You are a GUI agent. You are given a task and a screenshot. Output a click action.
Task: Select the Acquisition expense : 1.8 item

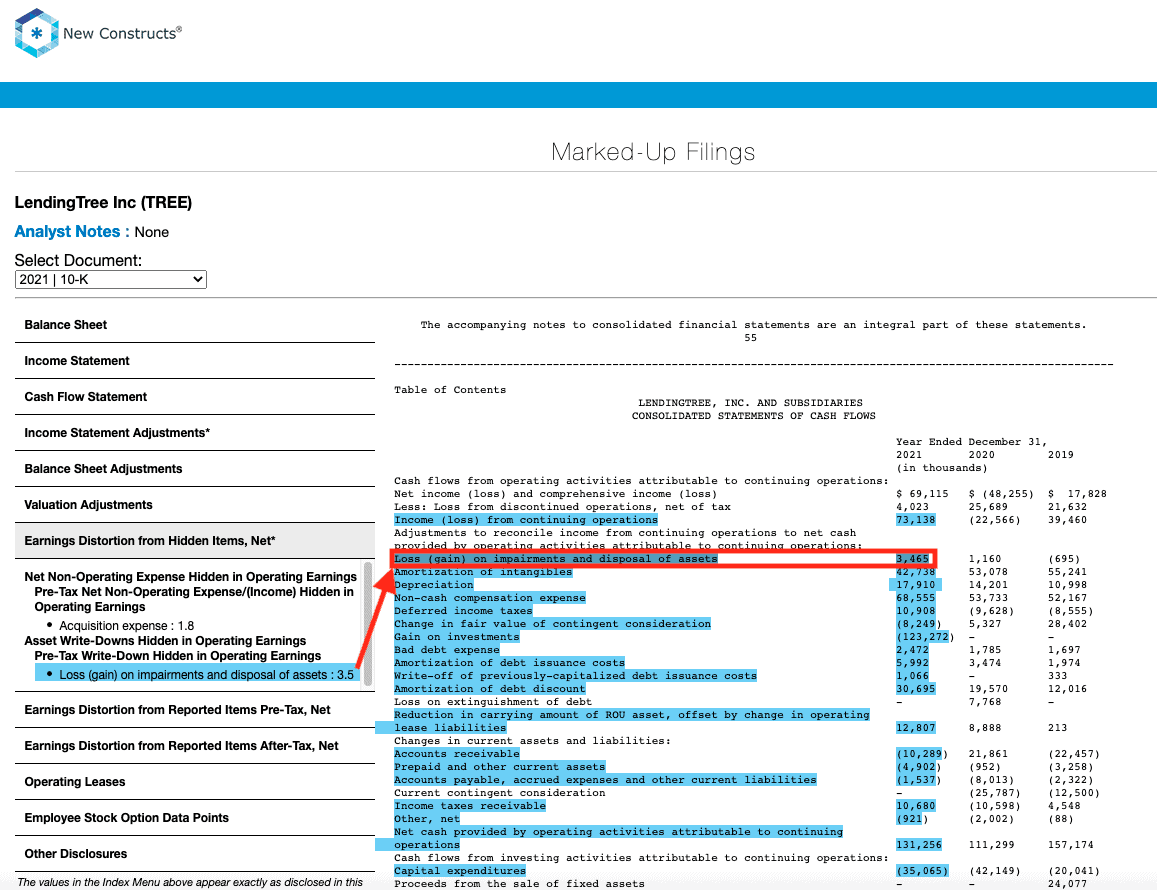coord(126,626)
